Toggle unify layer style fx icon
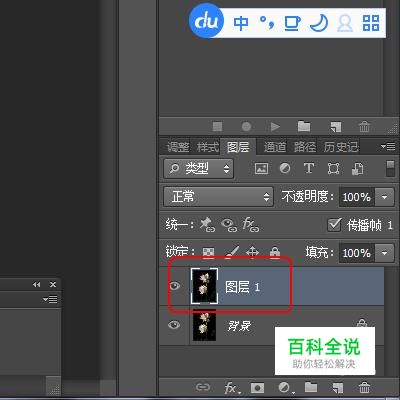The width and height of the screenshot is (400, 400). click(251, 225)
